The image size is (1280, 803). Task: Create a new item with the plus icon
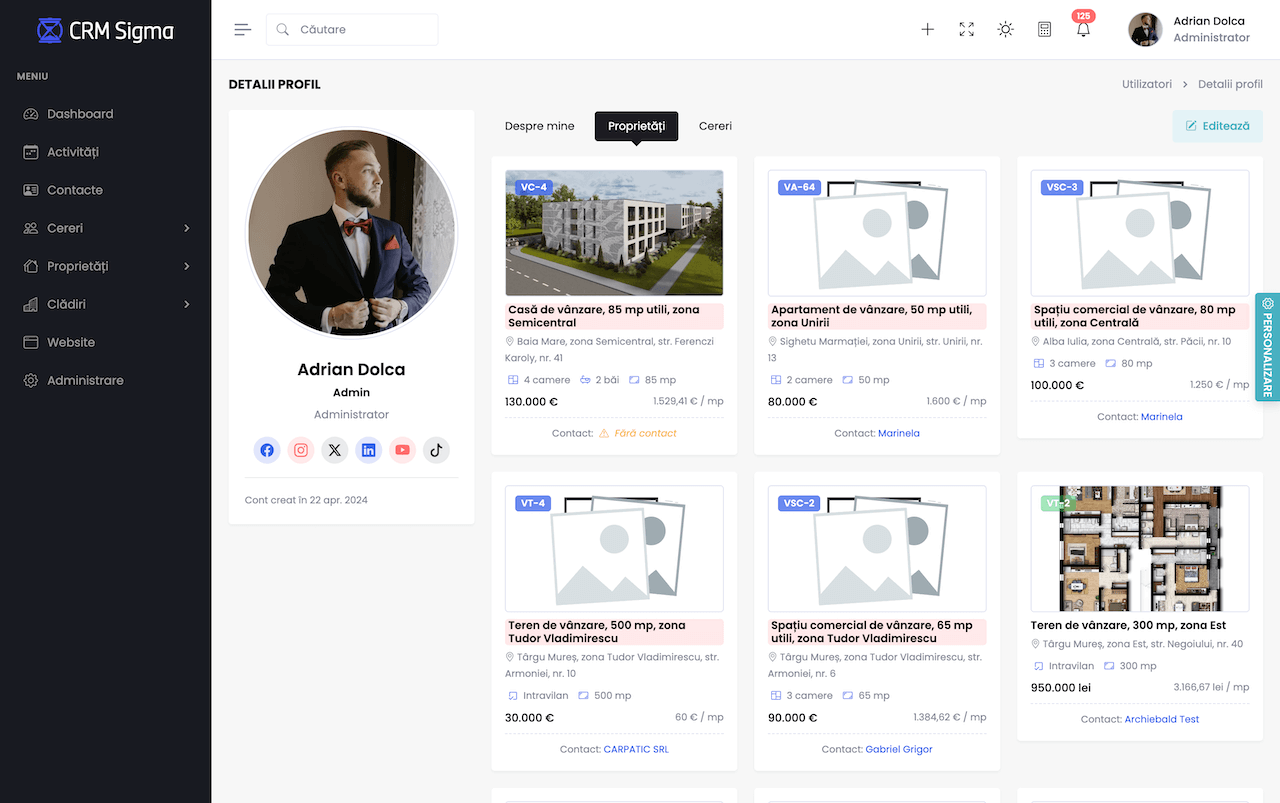pos(927,29)
